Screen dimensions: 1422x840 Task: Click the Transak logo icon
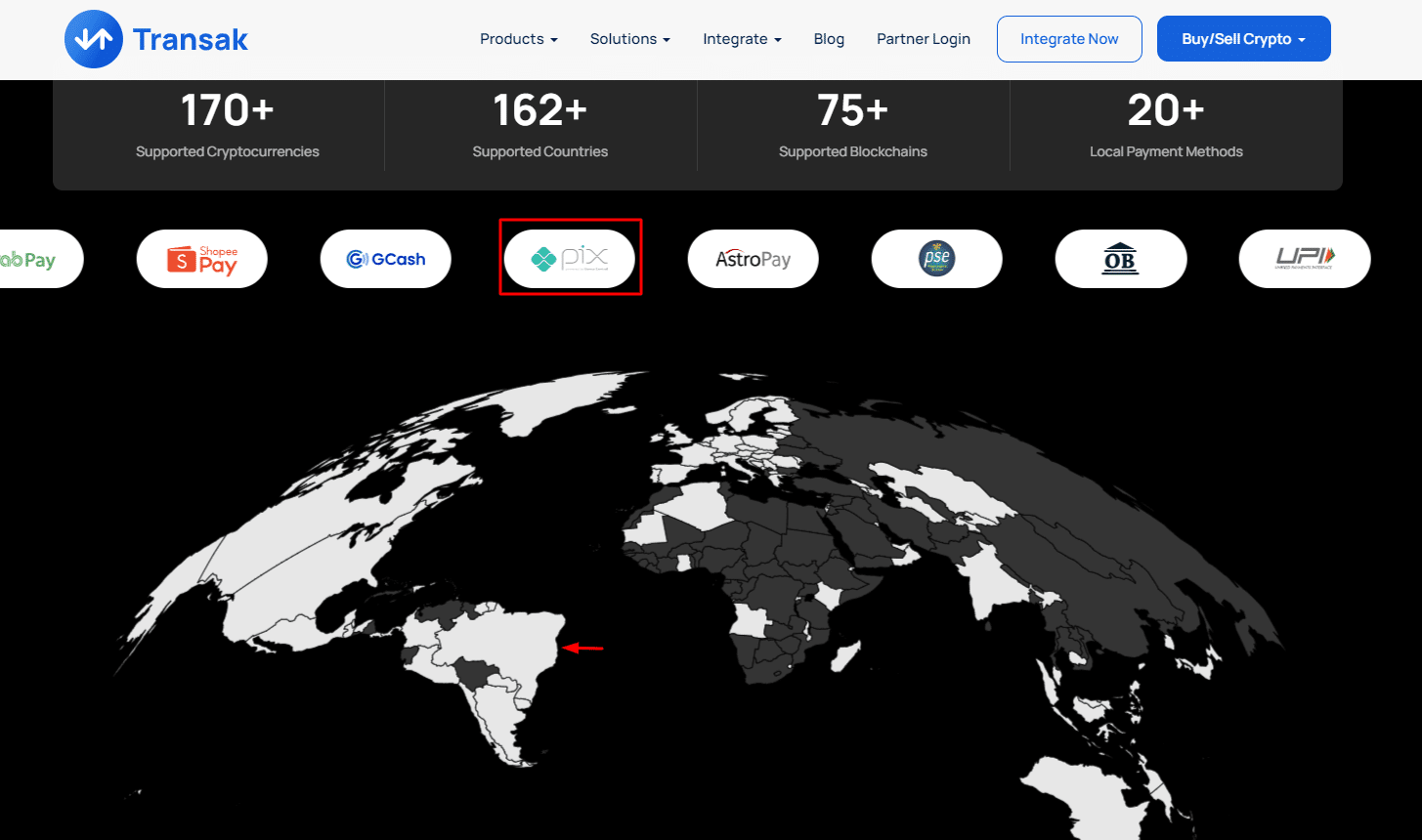pos(93,39)
